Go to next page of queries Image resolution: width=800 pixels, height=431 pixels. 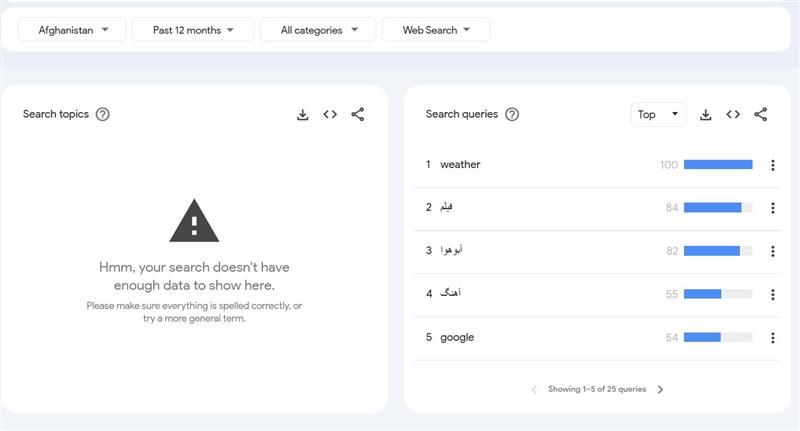click(661, 389)
